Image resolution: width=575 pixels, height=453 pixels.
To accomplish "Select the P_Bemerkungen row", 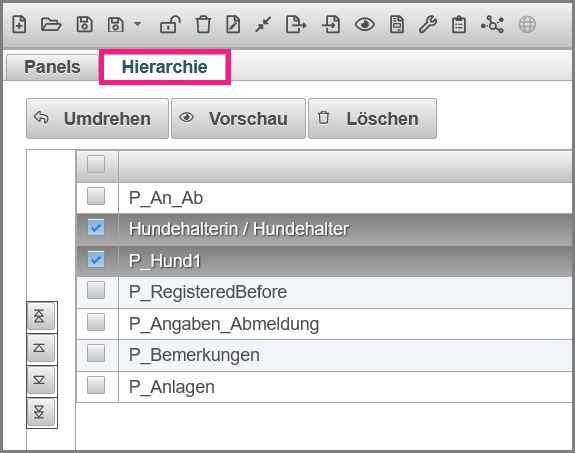I will click(324, 355).
